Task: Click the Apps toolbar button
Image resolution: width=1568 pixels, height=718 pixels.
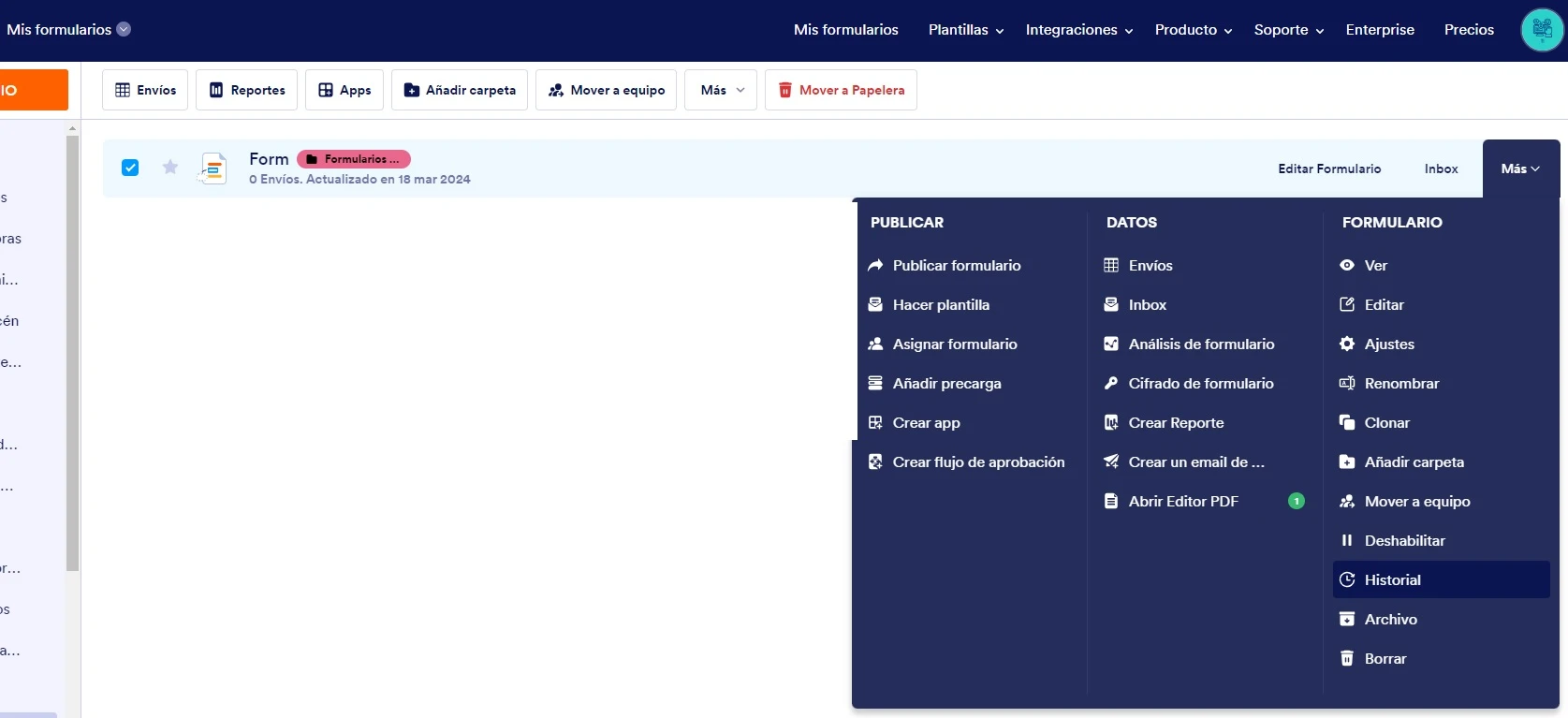Action: [x=344, y=90]
